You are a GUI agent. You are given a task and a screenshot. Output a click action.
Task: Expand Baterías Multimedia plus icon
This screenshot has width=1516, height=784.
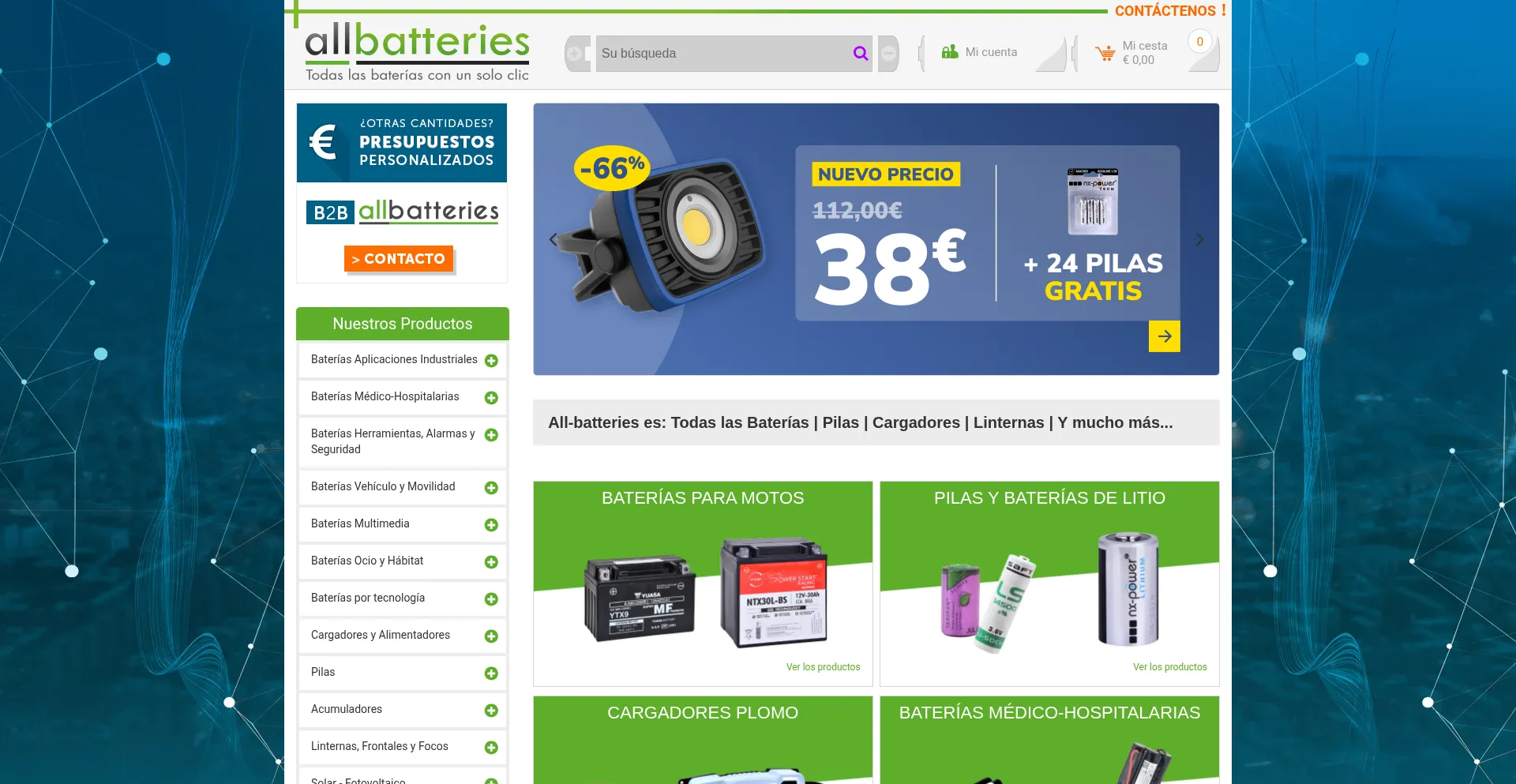491,525
